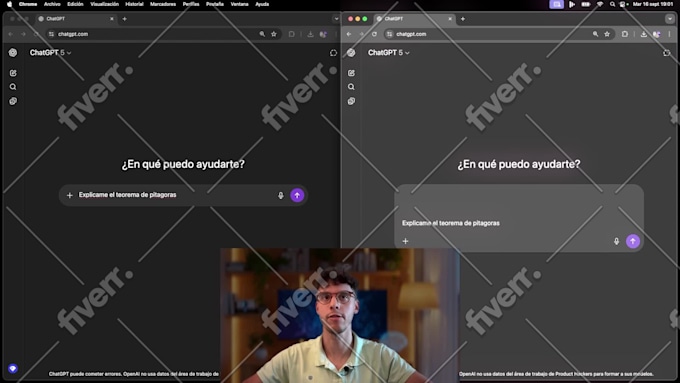Open the Historial menu

(134, 4)
